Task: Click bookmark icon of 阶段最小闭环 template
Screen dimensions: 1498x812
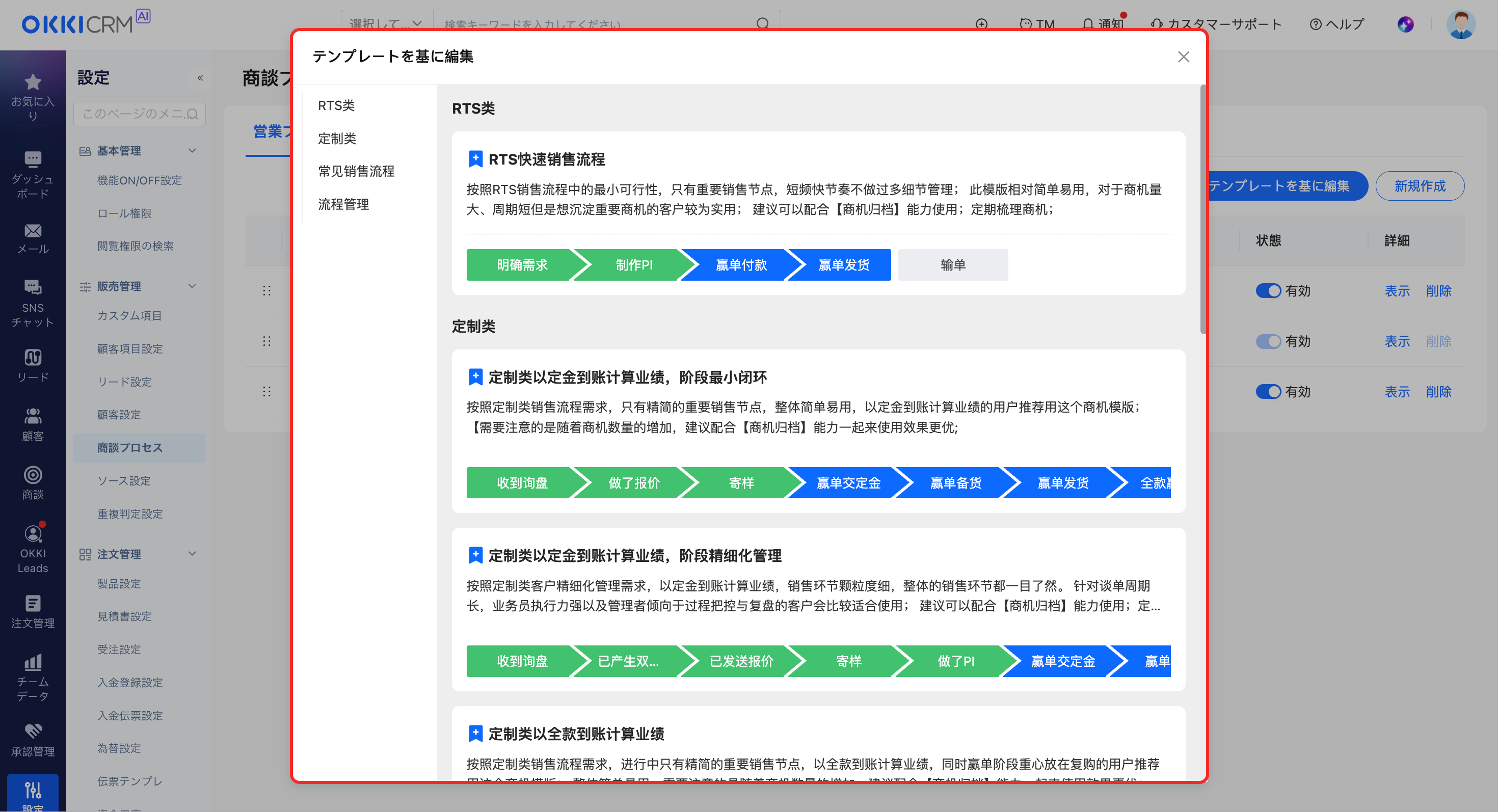Action: pos(475,376)
